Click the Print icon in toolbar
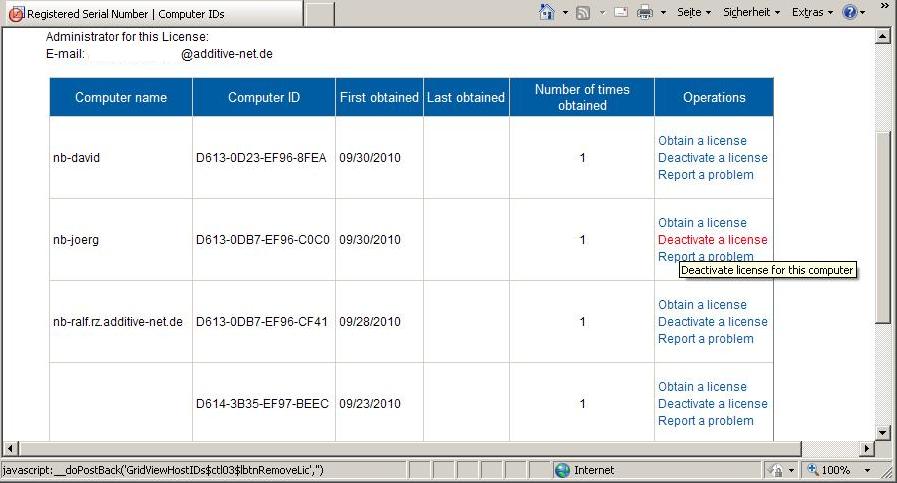897x483 pixels. coord(645,12)
